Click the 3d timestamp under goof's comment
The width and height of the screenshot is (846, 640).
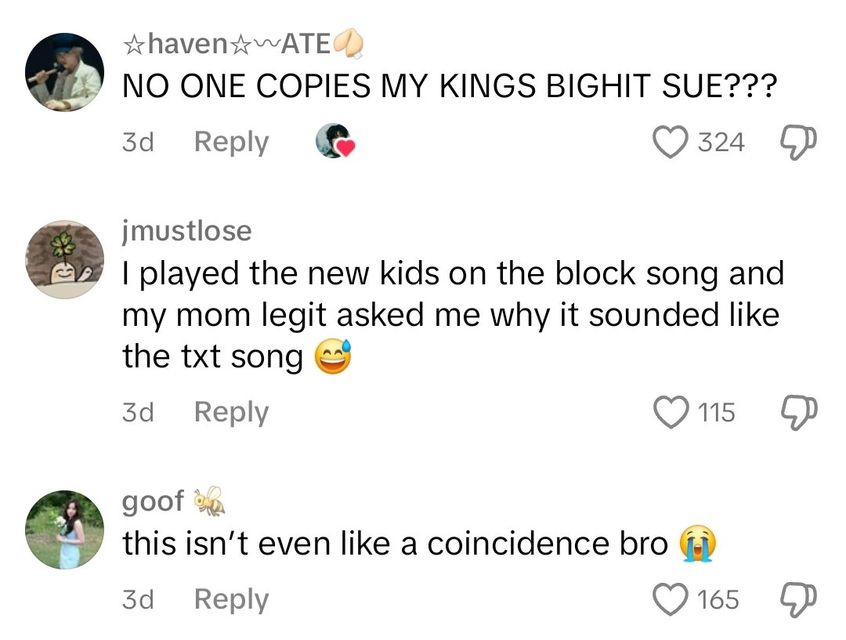click(138, 599)
